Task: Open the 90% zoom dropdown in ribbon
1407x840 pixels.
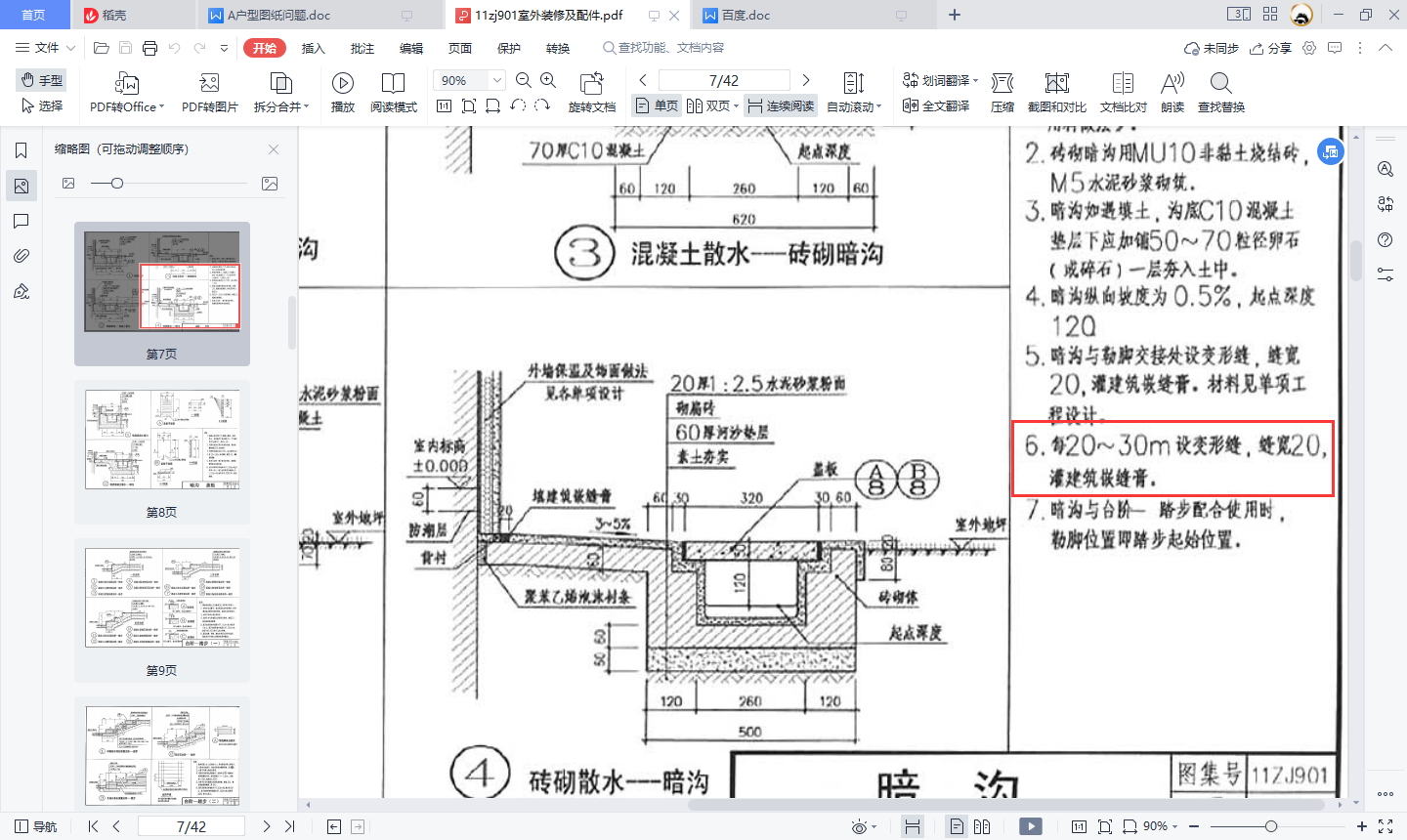Action: (x=497, y=80)
